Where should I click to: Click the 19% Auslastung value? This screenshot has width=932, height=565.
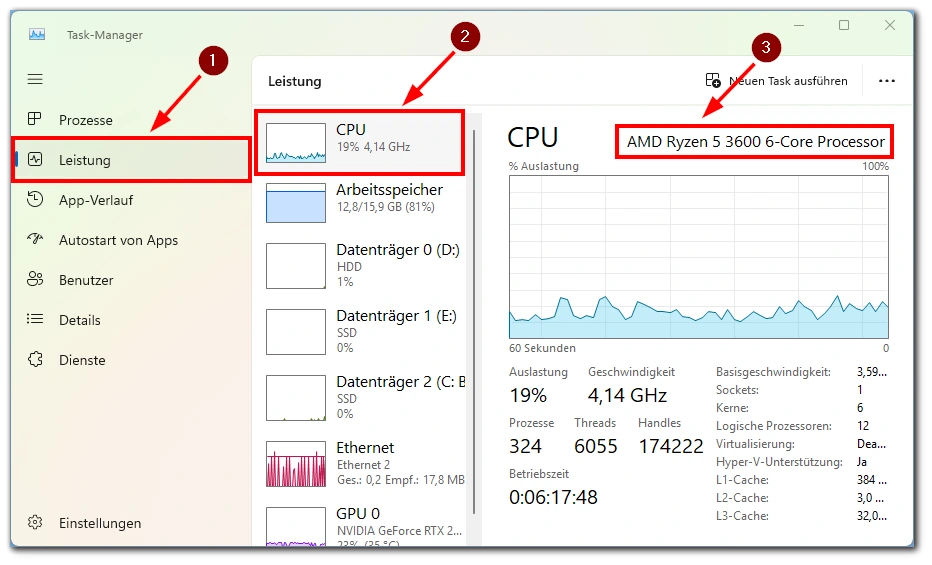point(528,395)
